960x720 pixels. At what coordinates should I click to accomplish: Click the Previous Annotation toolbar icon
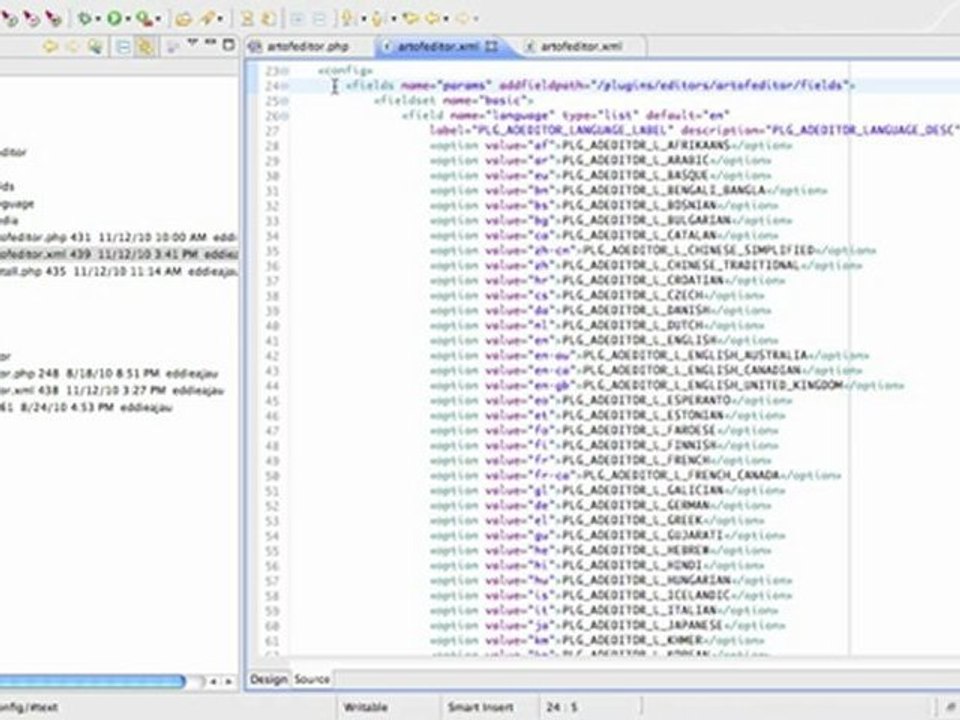[378, 19]
